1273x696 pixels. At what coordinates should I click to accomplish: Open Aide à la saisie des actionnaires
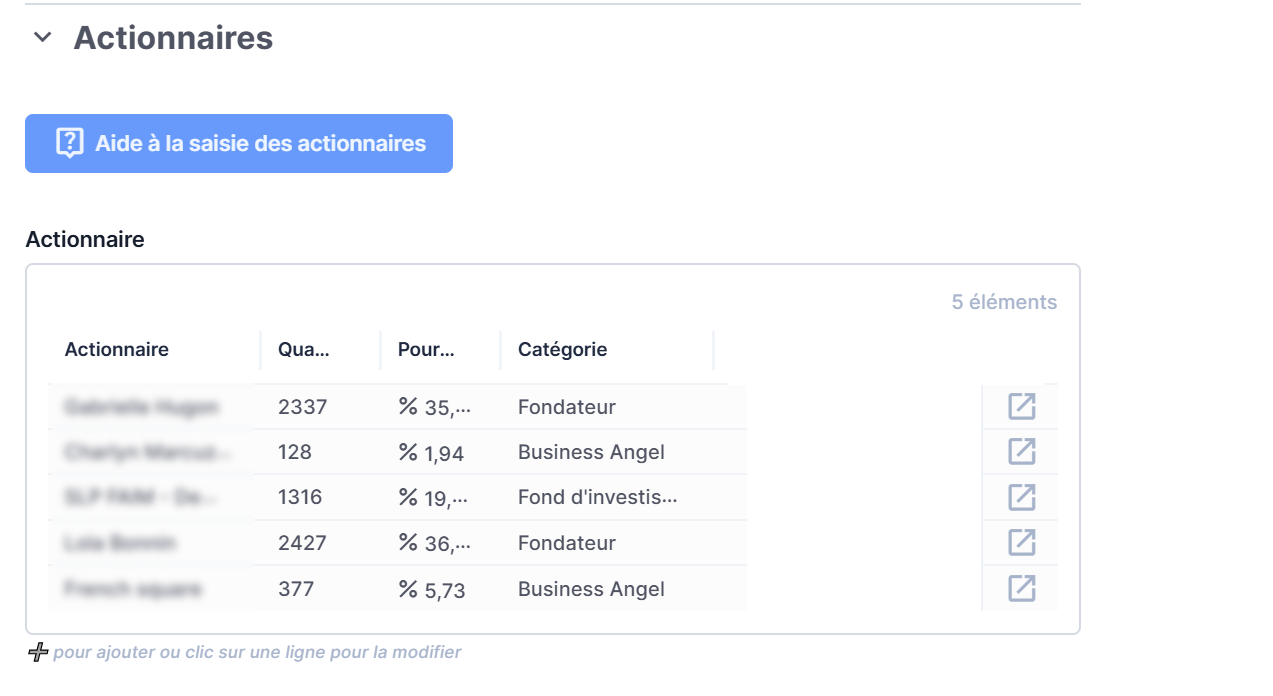(238, 143)
